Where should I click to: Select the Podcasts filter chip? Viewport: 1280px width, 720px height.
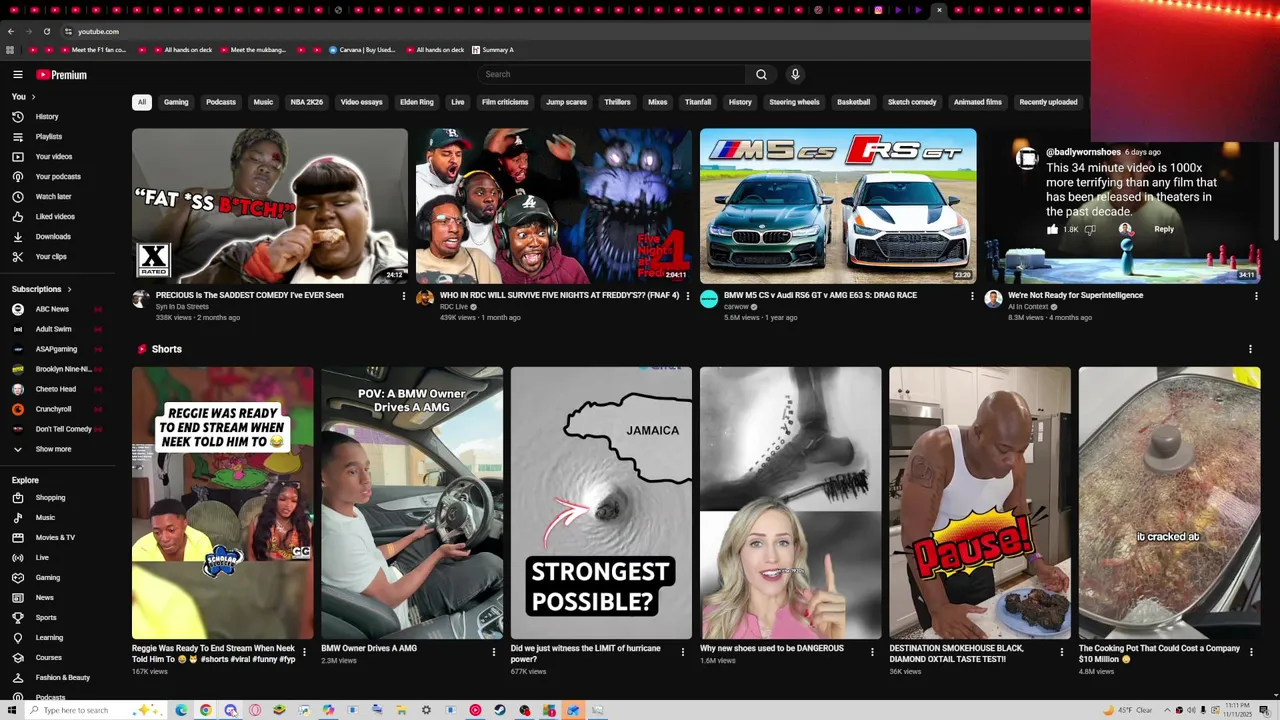coord(221,102)
